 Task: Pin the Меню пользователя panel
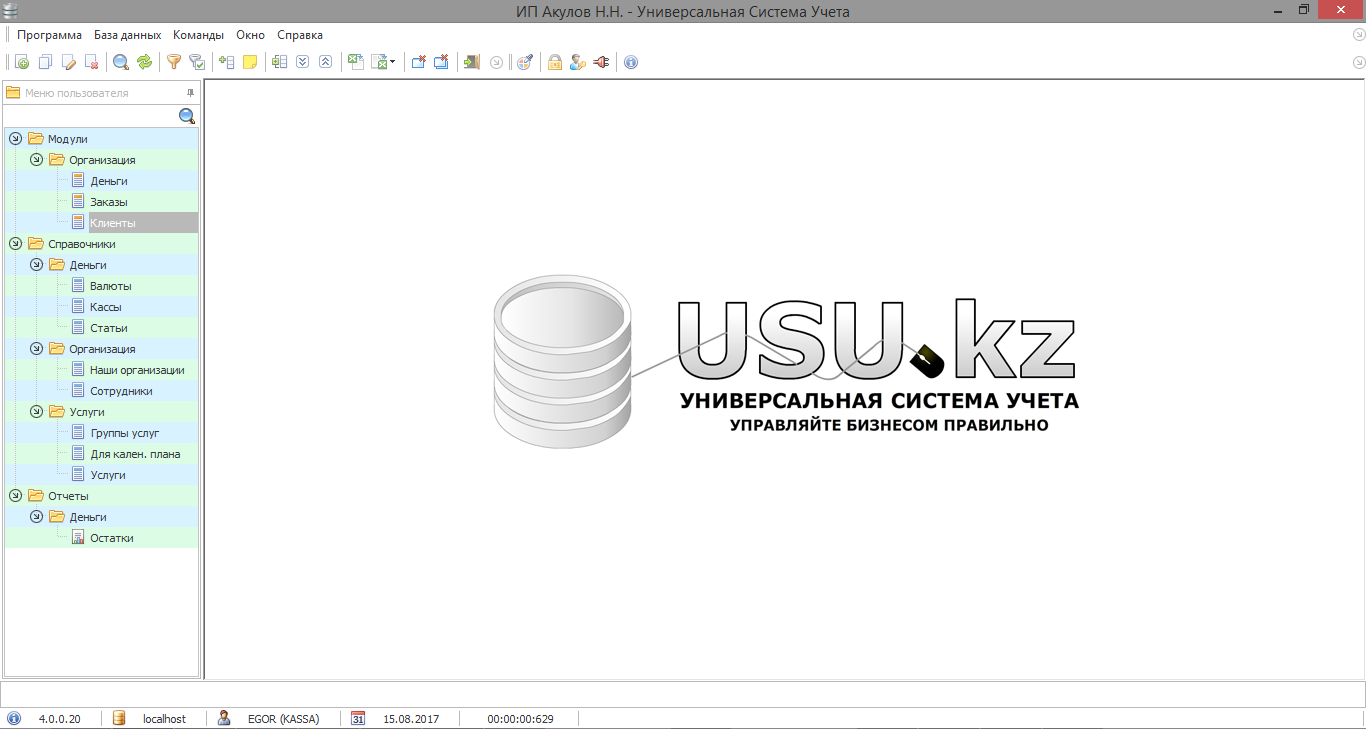(x=190, y=93)
